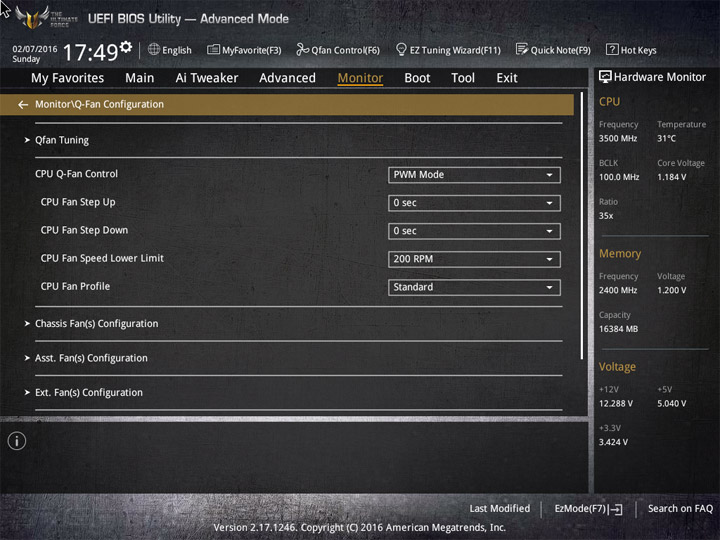The height and width of the screenshot is (540, 720).
Task: Click the CPU Fan Profile label
Action: point(75,287)
